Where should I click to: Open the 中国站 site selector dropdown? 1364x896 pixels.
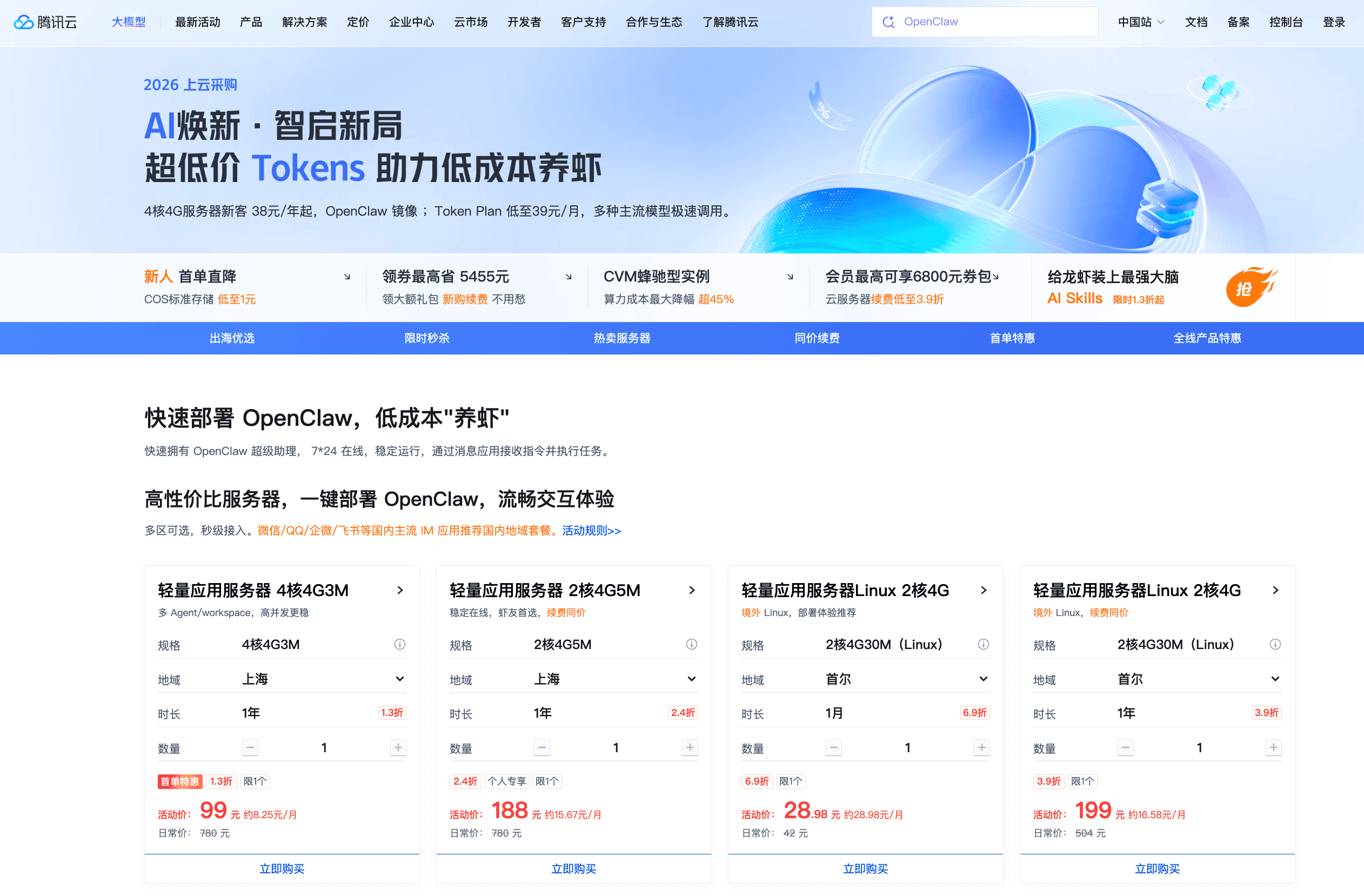(1140, 22)
